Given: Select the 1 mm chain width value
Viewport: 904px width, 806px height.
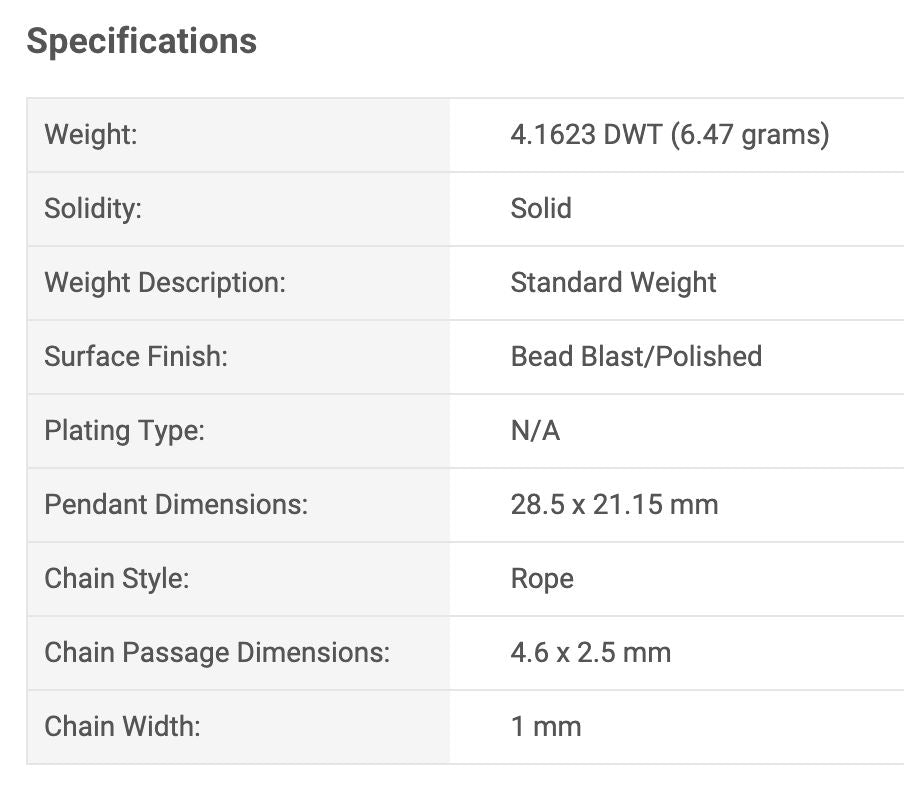Looking at the screenshot, I should pyautogui.click(x=545, y=726).
